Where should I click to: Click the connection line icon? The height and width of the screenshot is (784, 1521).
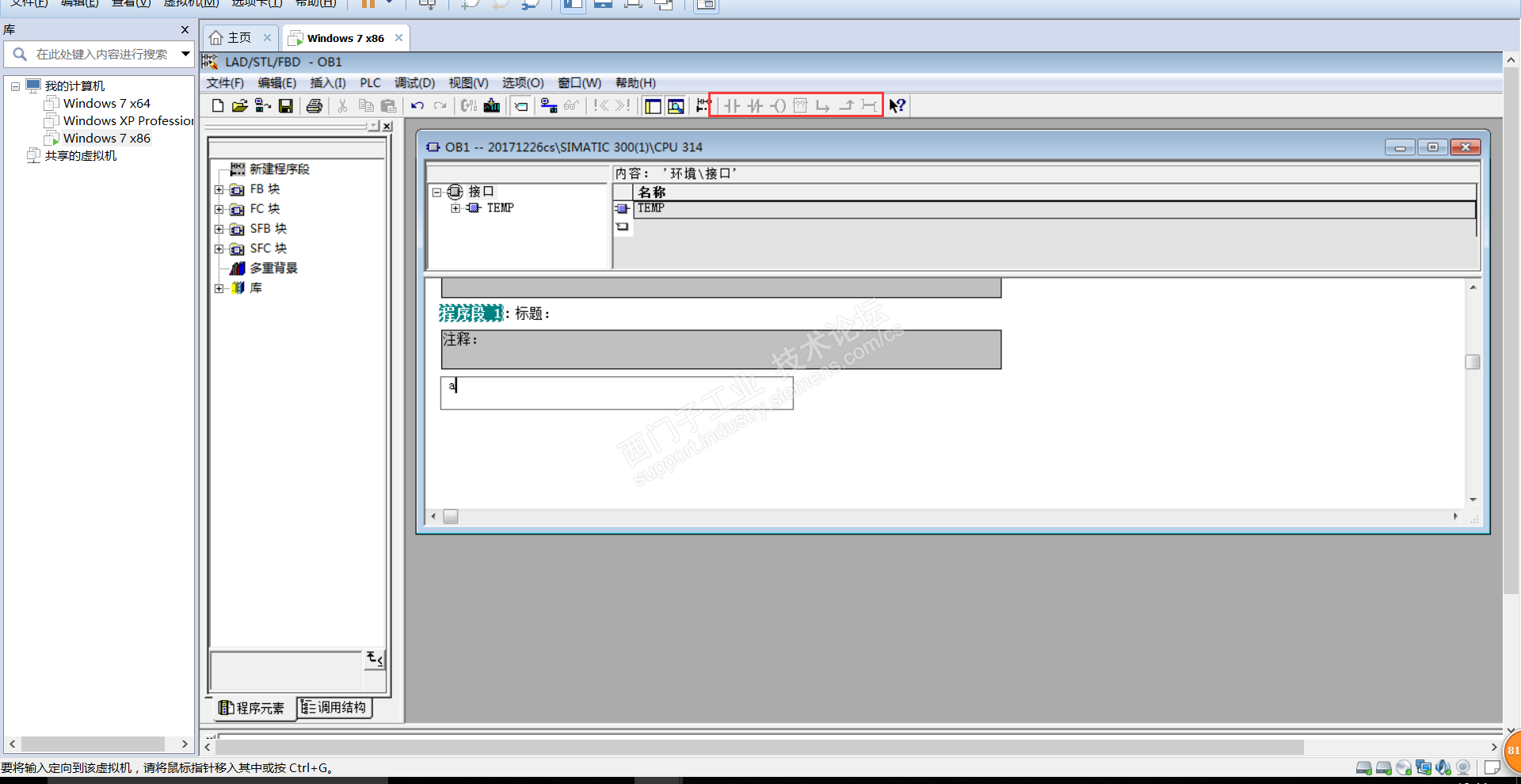(x=869, y=105)
